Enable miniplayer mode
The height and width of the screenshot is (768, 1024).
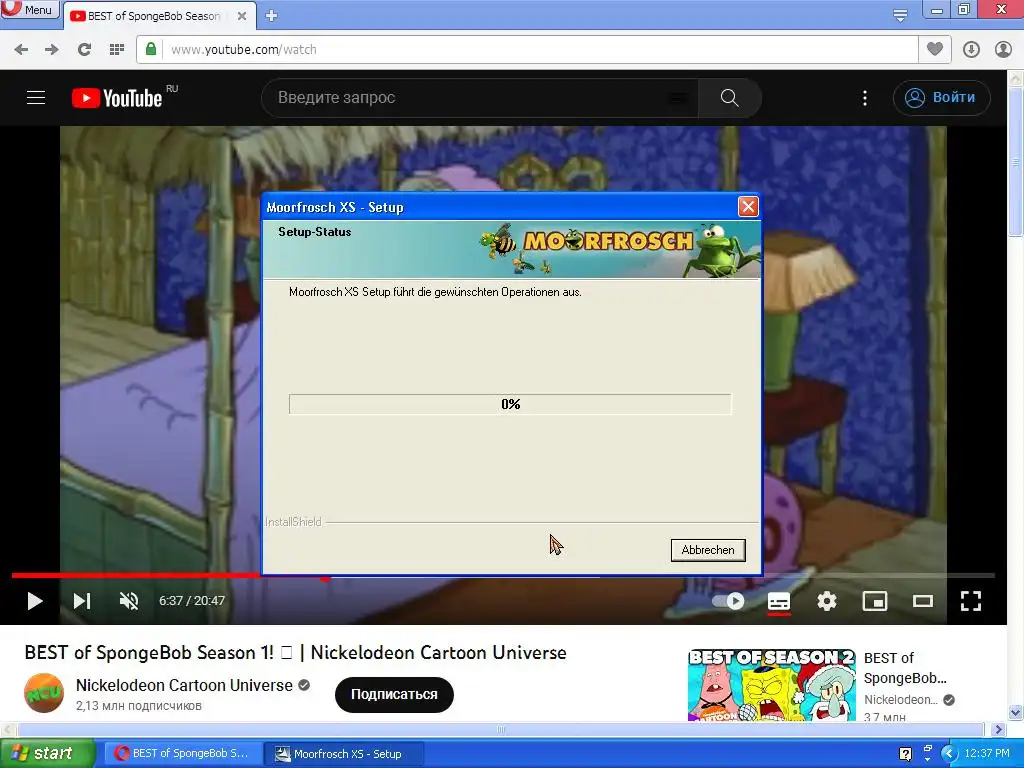pos(874,601)
